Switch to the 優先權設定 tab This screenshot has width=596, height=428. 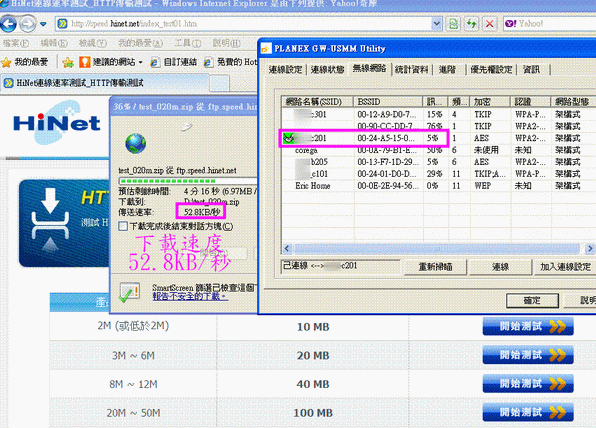pos(491,70)
